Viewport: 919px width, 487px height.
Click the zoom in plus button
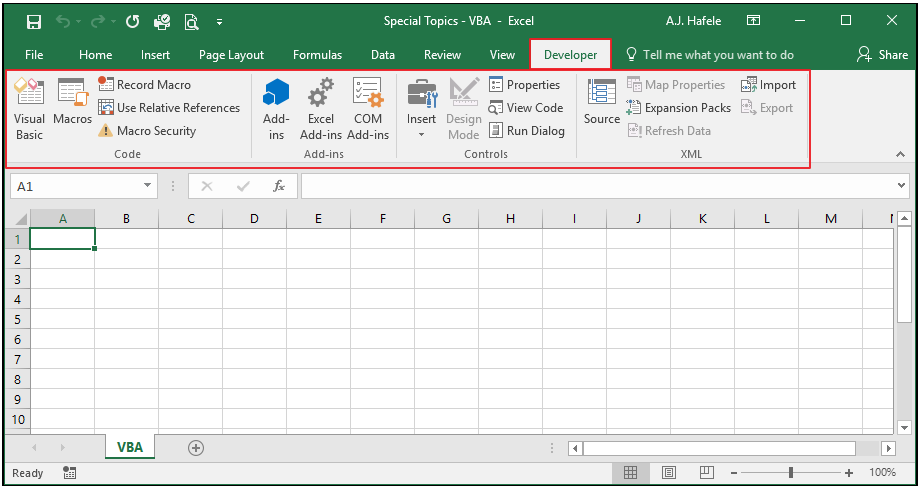coord(849,472)
